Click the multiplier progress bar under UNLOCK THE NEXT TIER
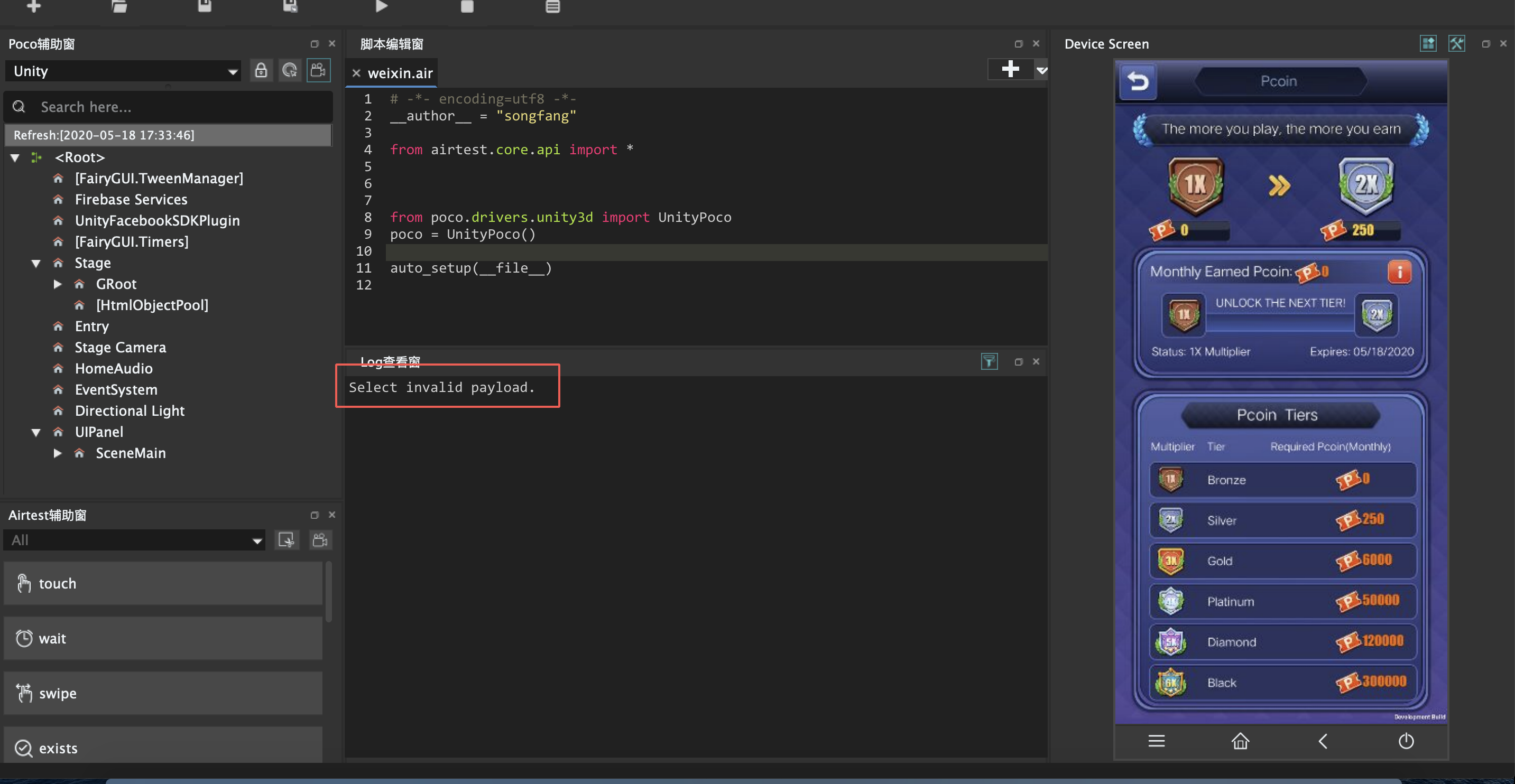The width and height of the screenshot is (1515, 784). tap(1280, 320)
